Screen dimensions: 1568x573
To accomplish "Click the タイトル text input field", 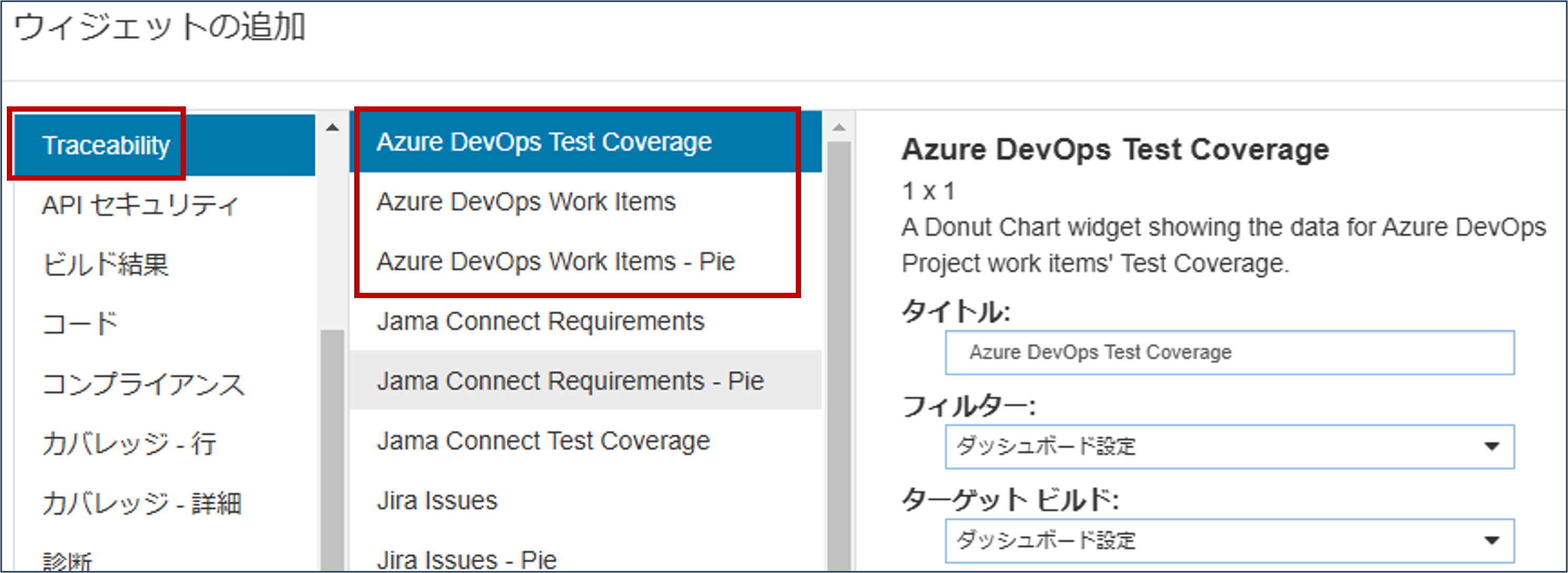I will (x=1229, y=352).
